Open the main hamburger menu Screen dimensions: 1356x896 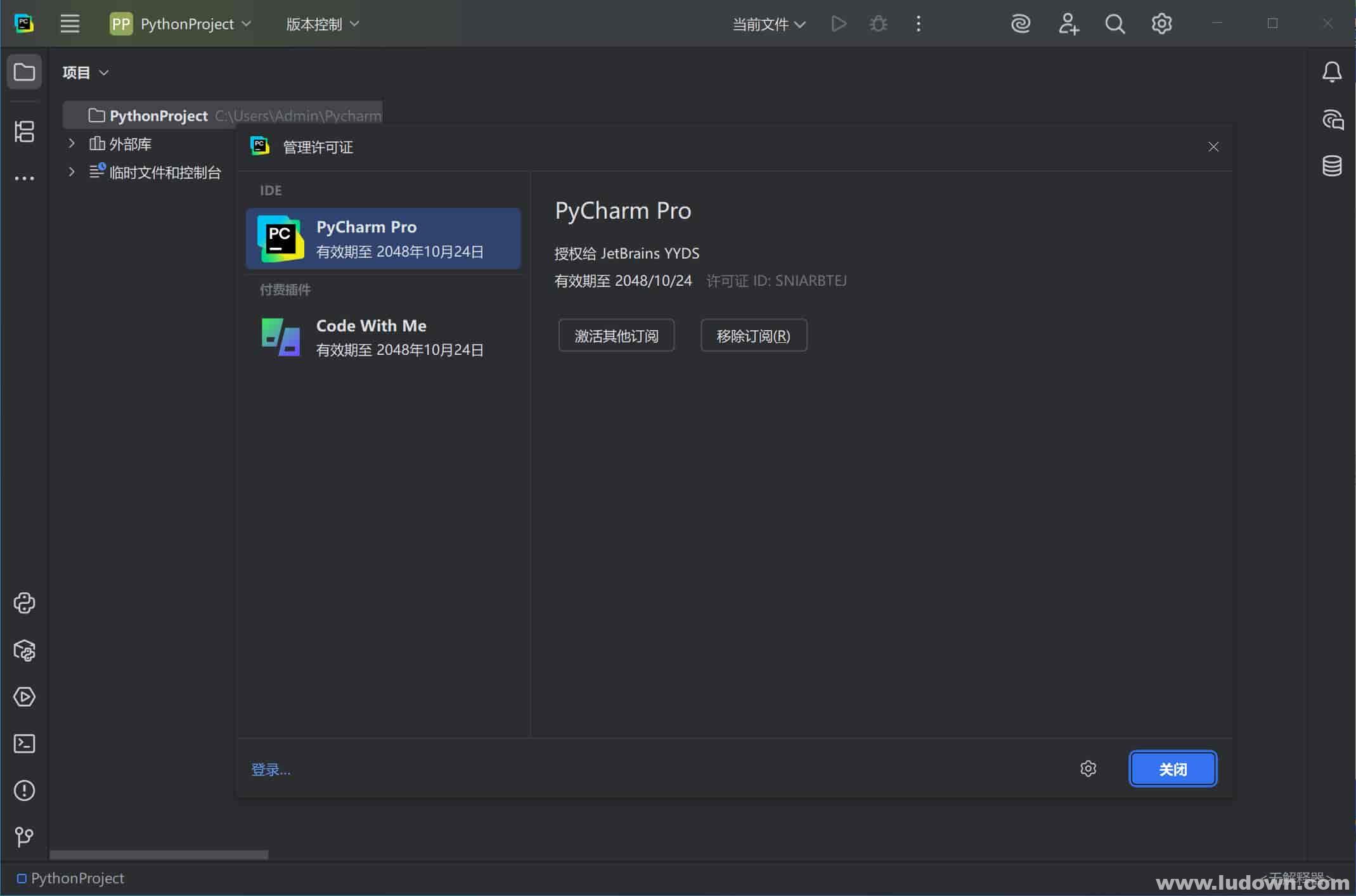coord(70,24)
